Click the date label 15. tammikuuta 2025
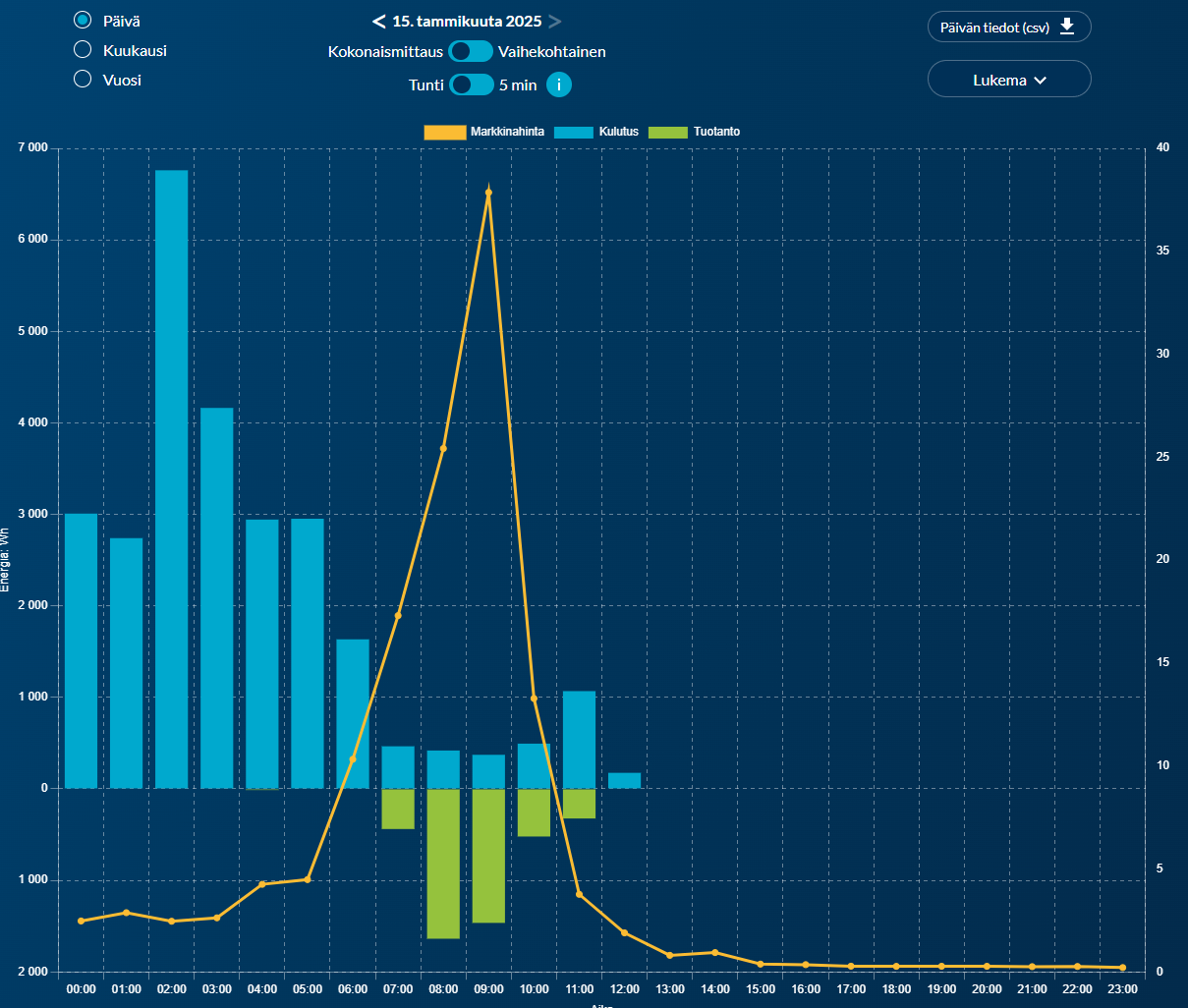Viewport: 1188px width, 1008px height. click(x=467, y=22)
